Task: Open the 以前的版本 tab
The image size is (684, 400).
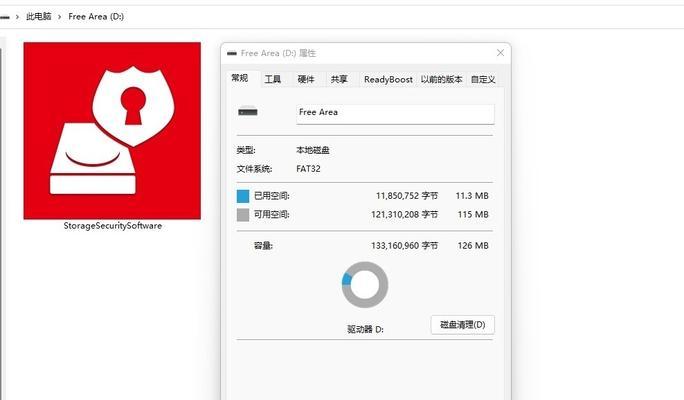Action: coord(441,79)
